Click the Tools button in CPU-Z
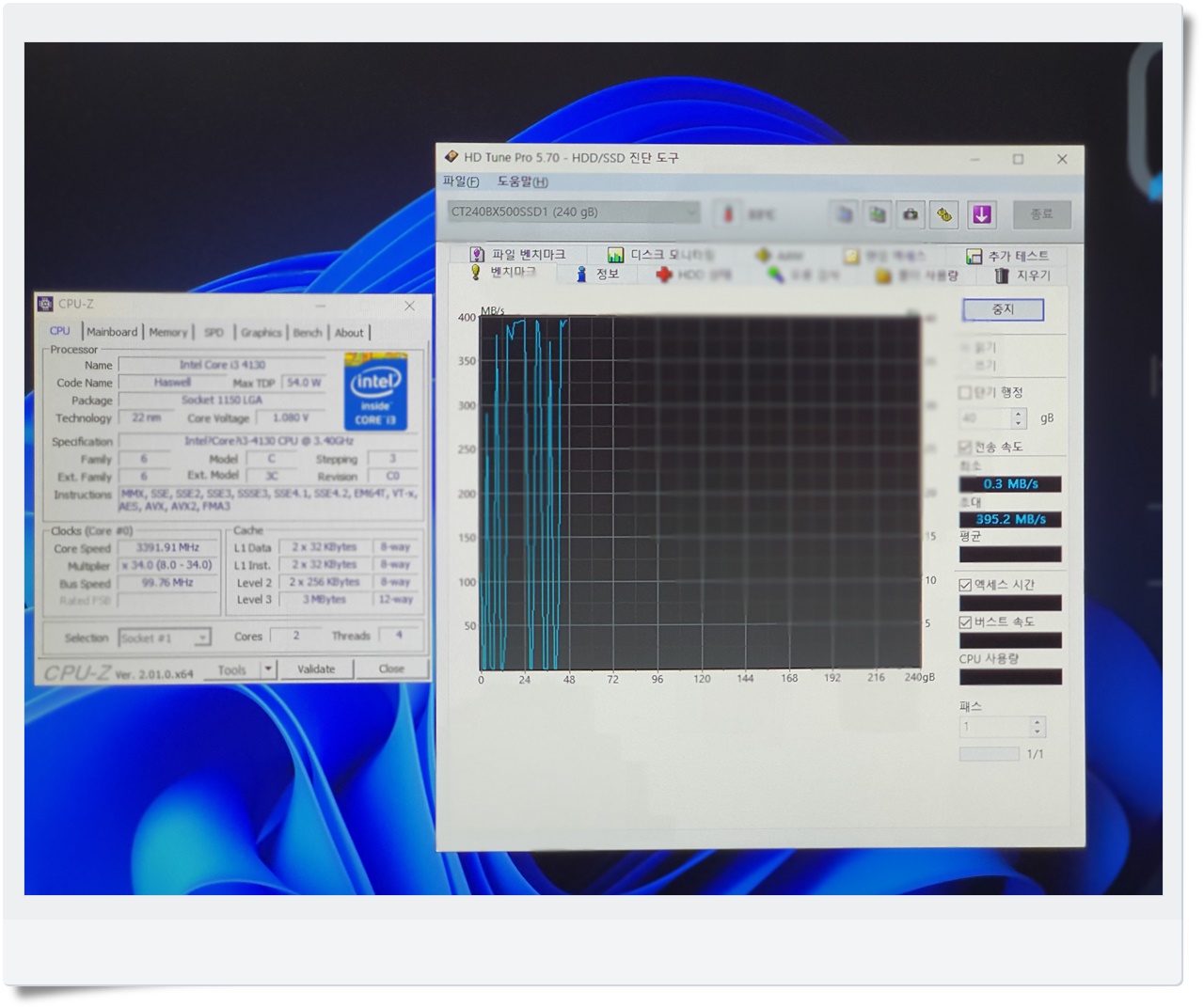This screenshot has height=1007, width=1204. click(231, 669)
